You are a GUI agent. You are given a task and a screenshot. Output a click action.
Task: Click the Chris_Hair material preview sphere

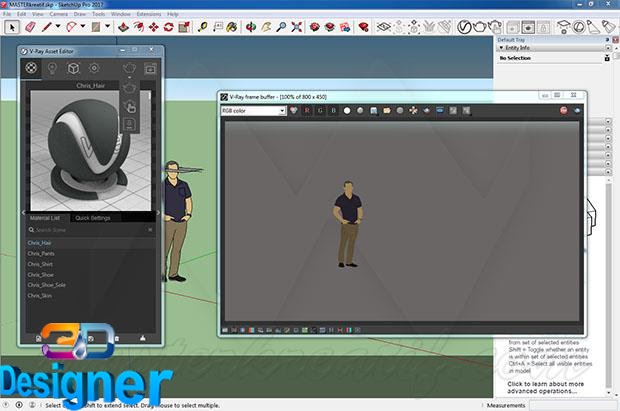click(x=89, y=150)
